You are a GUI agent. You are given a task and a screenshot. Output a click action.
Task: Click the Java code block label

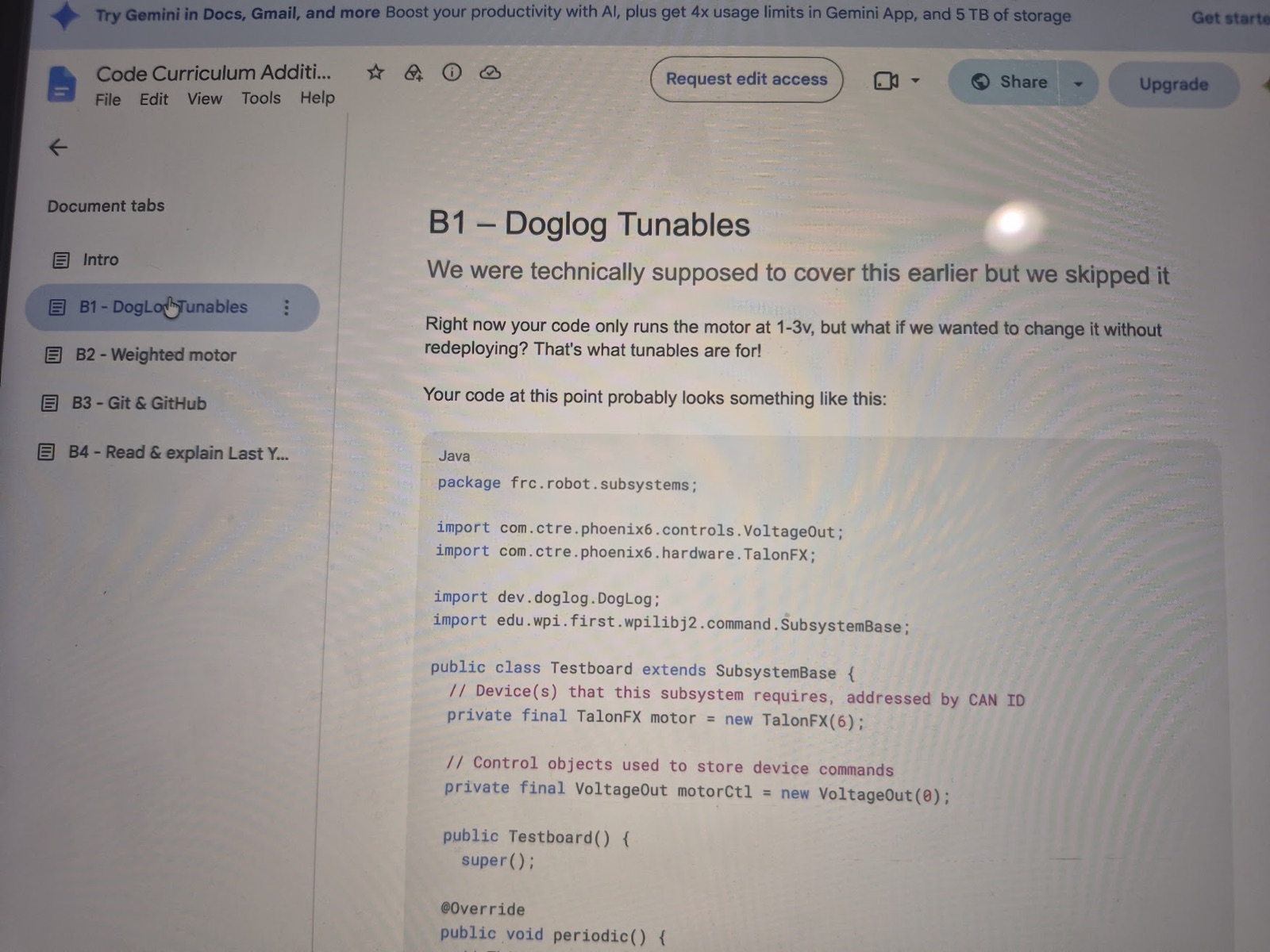(454, 456)
